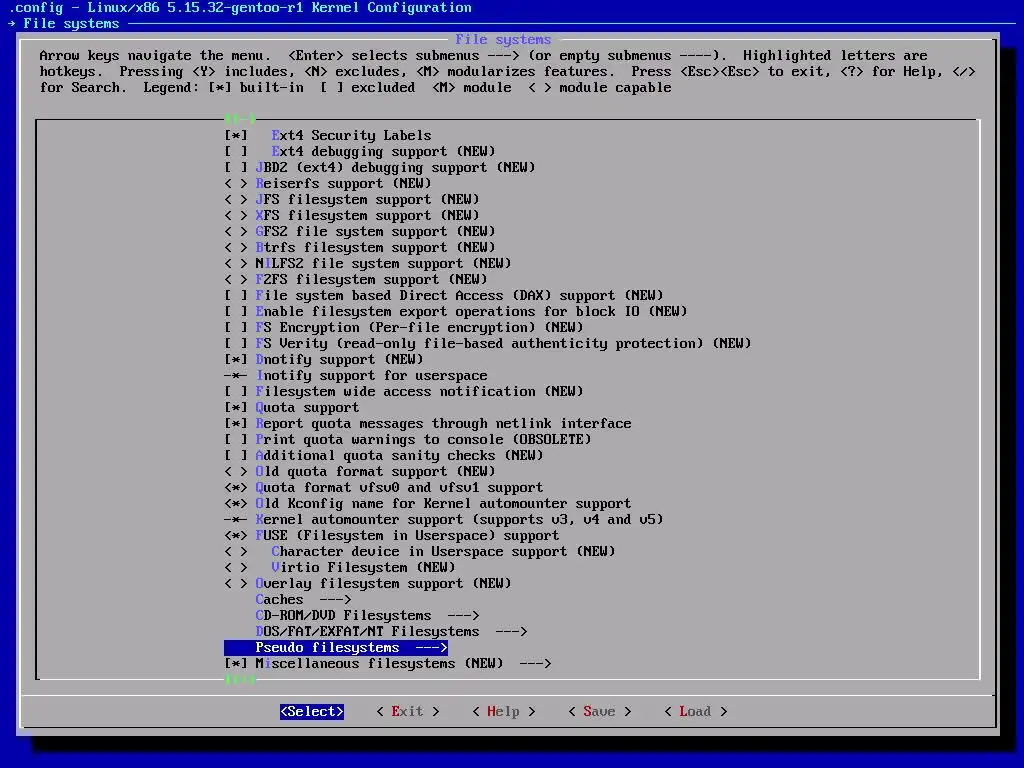This screenshot has height=768, width=1024.
Task: Toggle Print quota warnings to console
Action: click(408, 440)
